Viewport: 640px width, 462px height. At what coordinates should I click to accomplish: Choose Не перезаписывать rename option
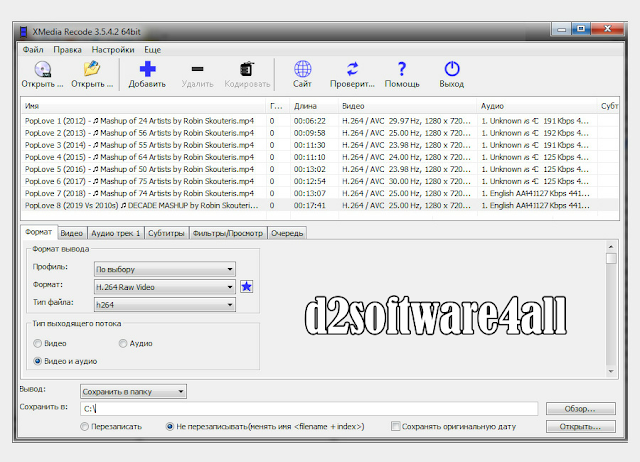pos(170,426)
